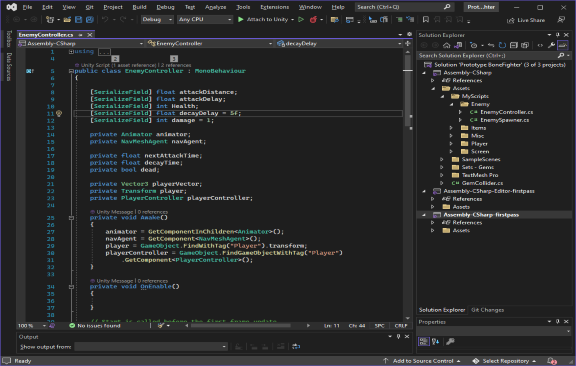Image resolution: width=576 pixels, height=366 pixels.
Task: Switch to the Git Changes tab
Action: coord(487,310)
